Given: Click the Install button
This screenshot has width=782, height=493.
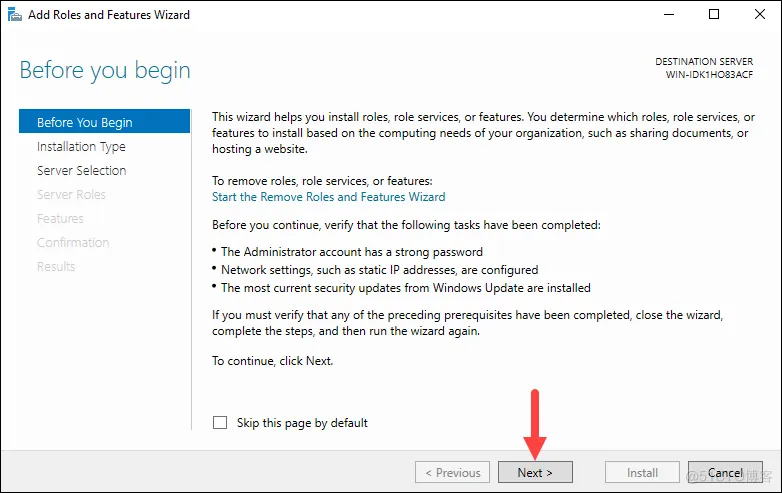Looking at the screenshot, I should [642, 473].
